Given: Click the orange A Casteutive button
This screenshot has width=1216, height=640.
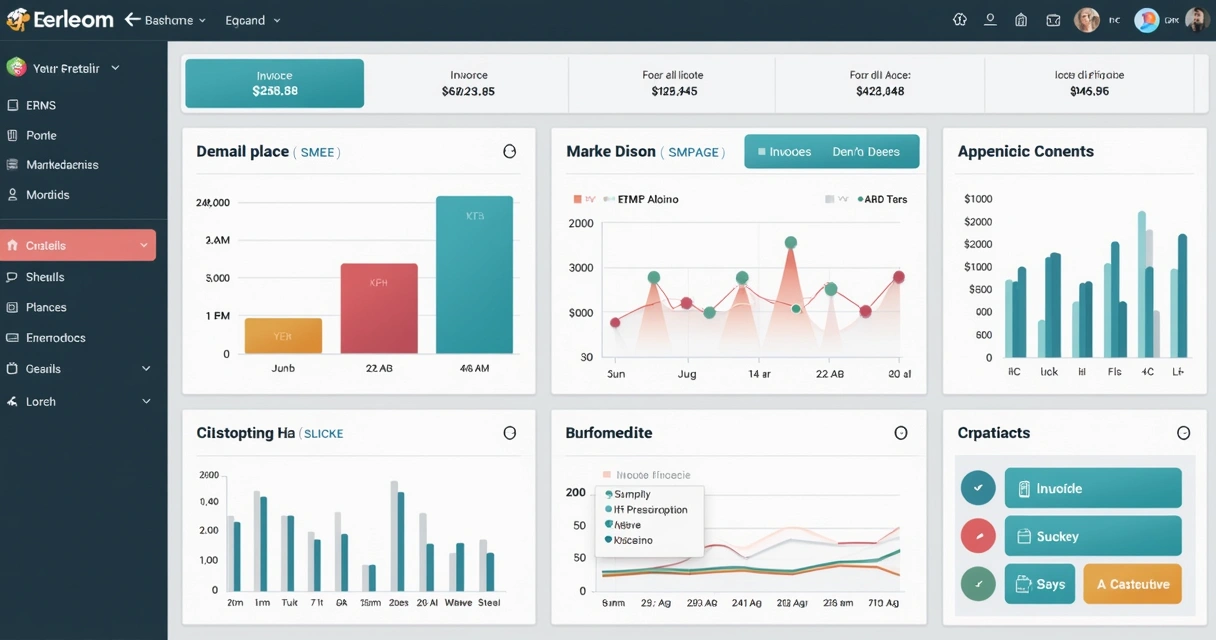Looking at the screenshot, I should point(1132,584).
